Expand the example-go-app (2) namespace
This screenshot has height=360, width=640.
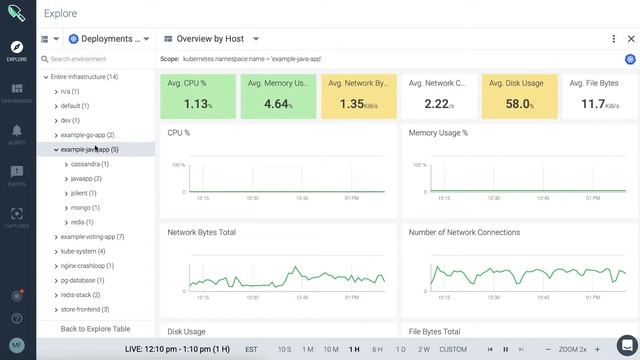56,135
